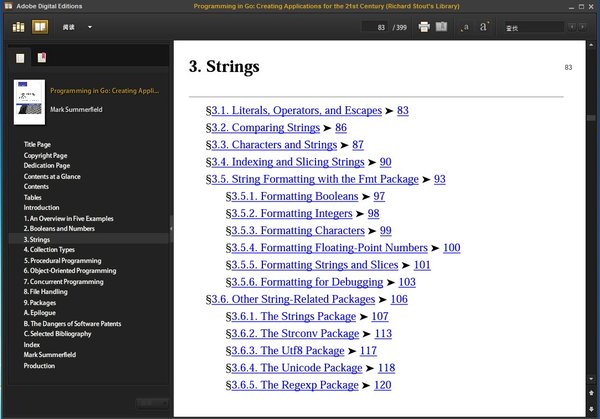
Task: Click the book cover thumbnail
Action: [29, 102]
